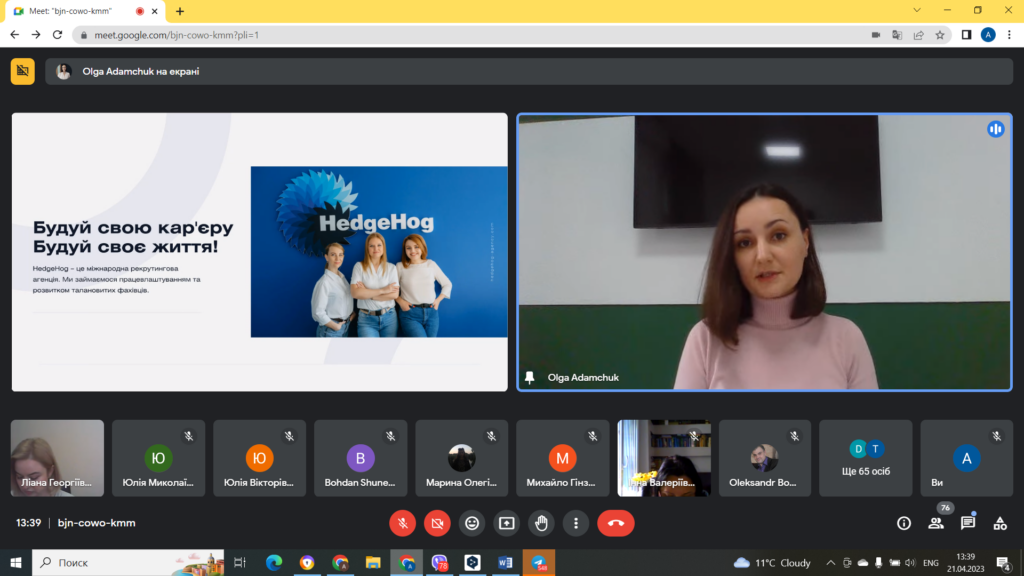This screenshot has width=1024, height=576.
Task: Click the Bohdan Shune participant tile
Action: [360, 458]
